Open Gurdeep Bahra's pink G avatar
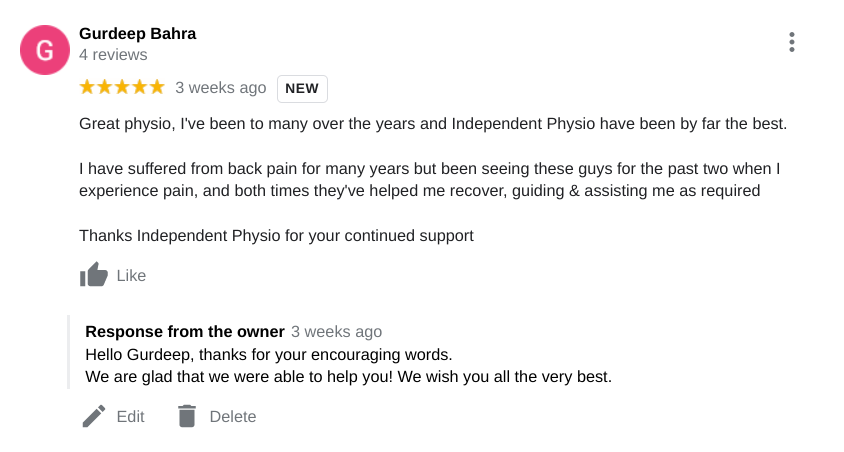The image size is (844, 452). 45,50
